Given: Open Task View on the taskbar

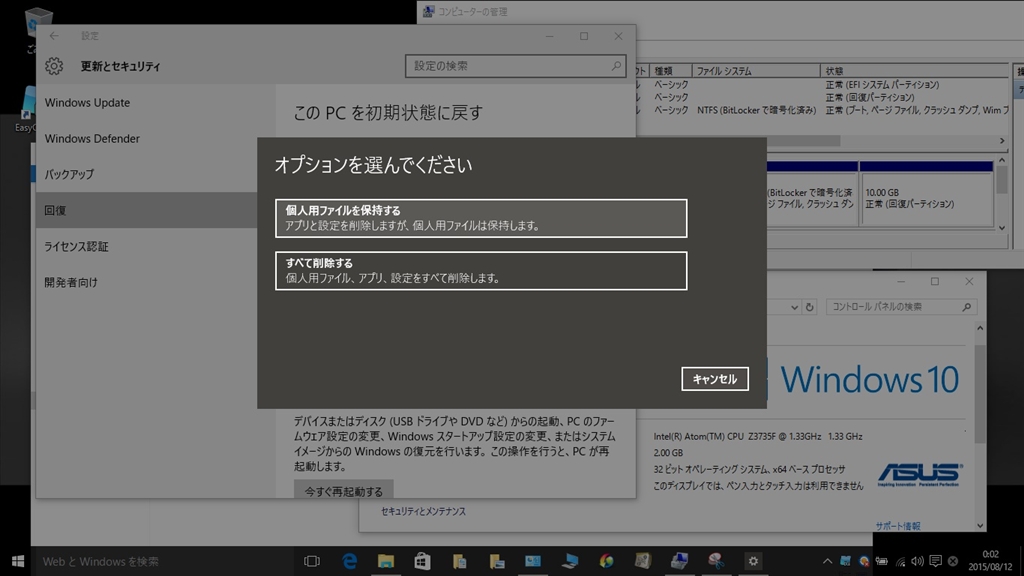Looking at the screenshot, I should [312, 561].
